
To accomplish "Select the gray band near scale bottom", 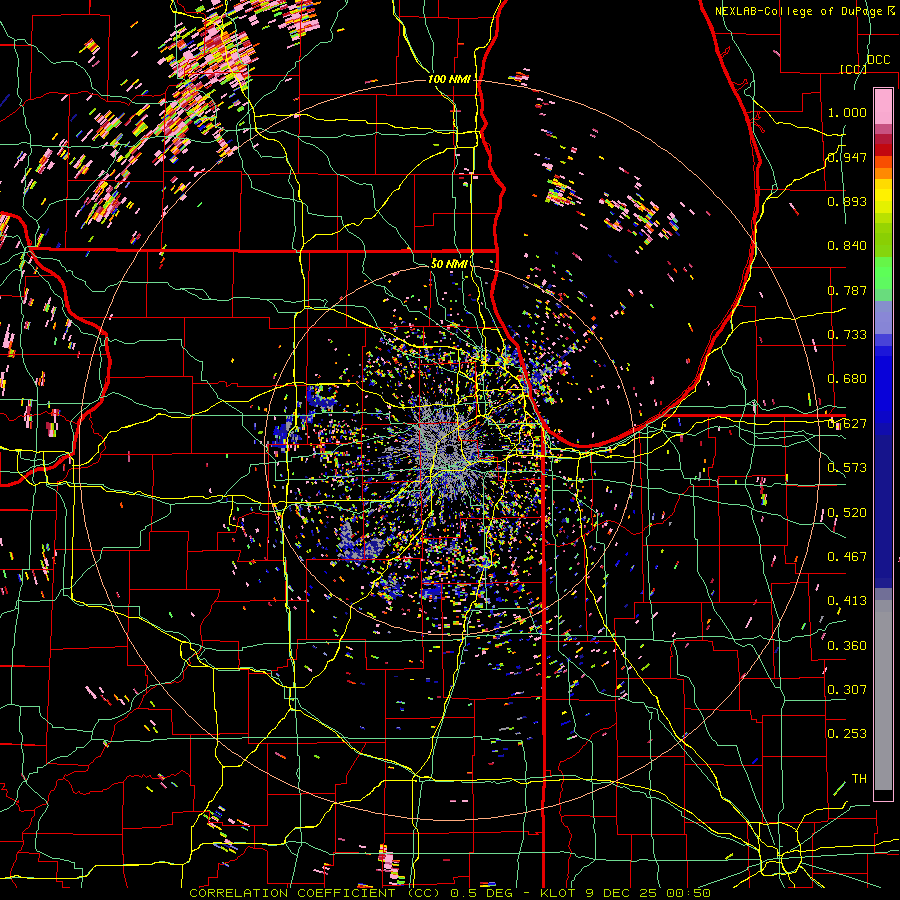I will (883, 695).
